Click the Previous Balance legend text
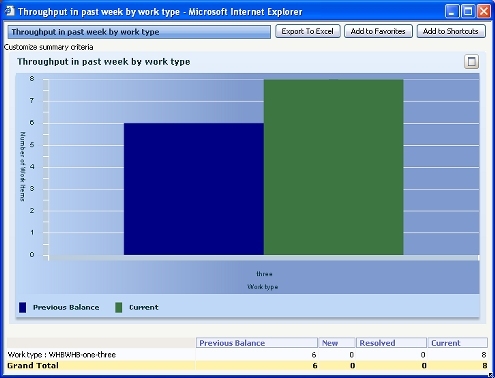Image resolution: width=495 pixels, height=378 pixels. 66,307
